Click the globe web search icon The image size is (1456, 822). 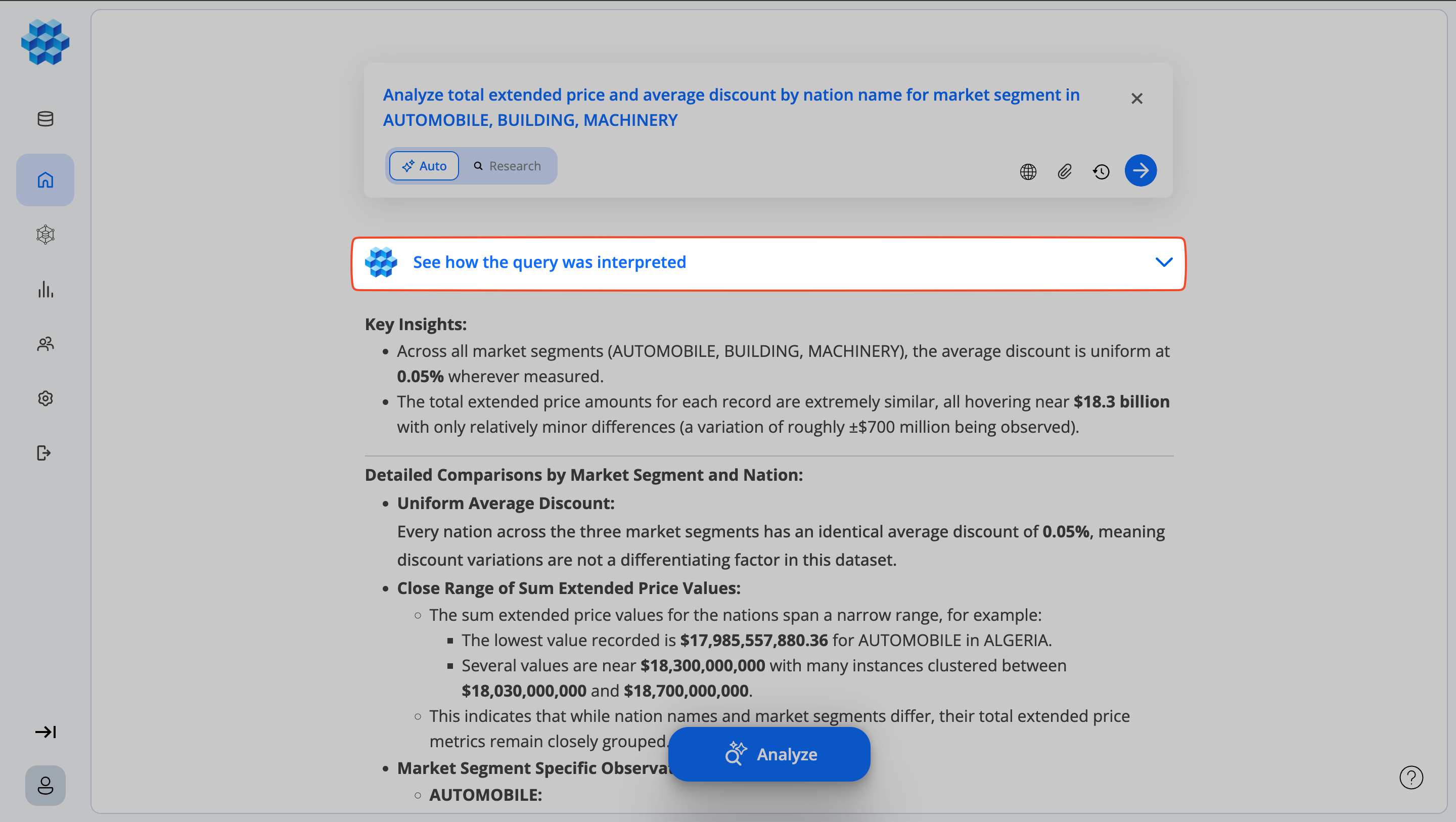[x=1028, y=171]
